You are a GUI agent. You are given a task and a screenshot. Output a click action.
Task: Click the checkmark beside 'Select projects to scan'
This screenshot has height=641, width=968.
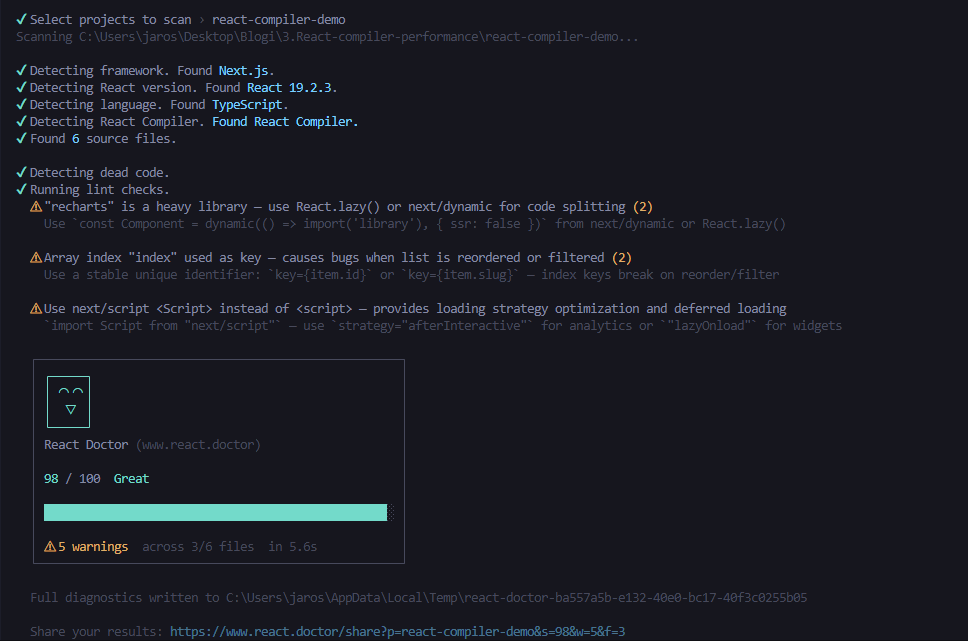pos(21,20)
